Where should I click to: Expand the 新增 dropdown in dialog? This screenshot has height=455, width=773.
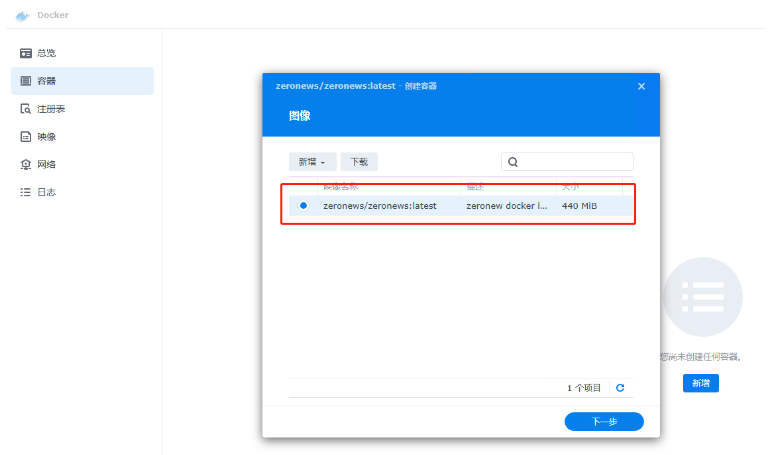pos(313,162)
